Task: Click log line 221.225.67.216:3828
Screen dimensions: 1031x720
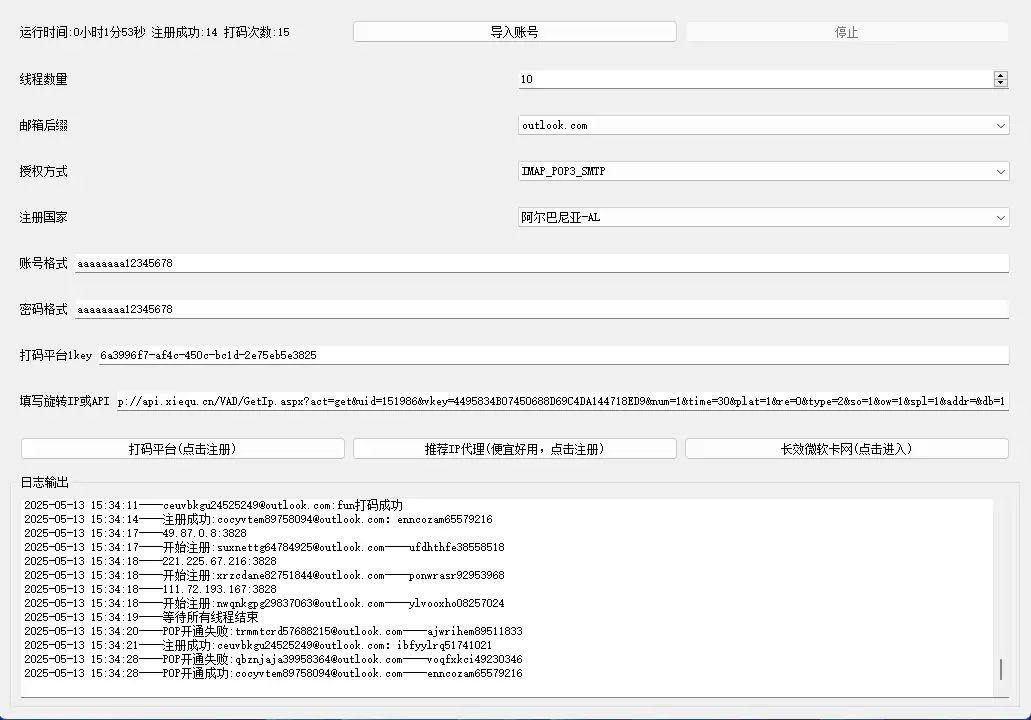Action: pos(150,561)
